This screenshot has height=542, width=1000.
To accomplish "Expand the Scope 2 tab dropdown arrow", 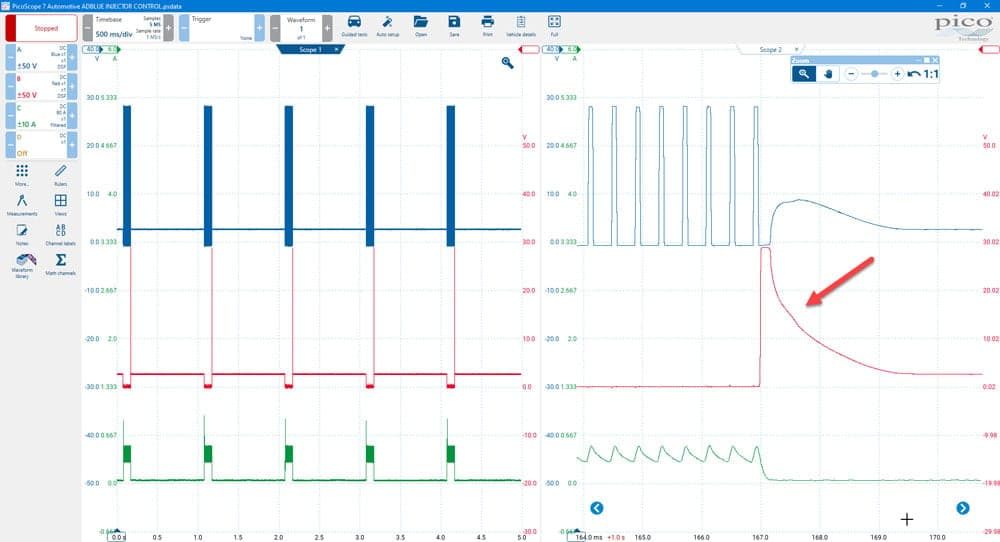I will pos(796,49).
